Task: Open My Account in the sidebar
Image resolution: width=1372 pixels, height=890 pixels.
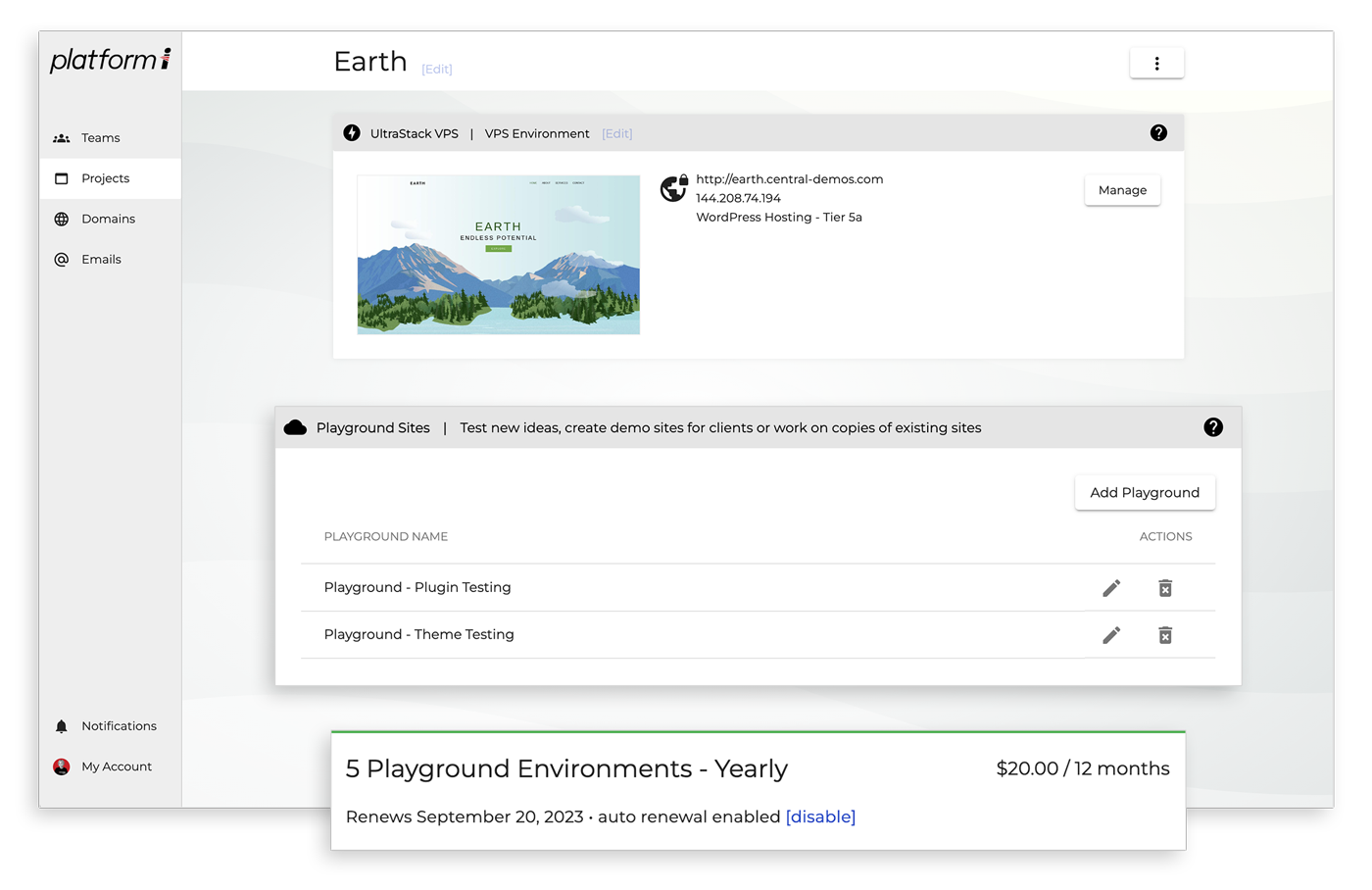Action: point(116,766)
